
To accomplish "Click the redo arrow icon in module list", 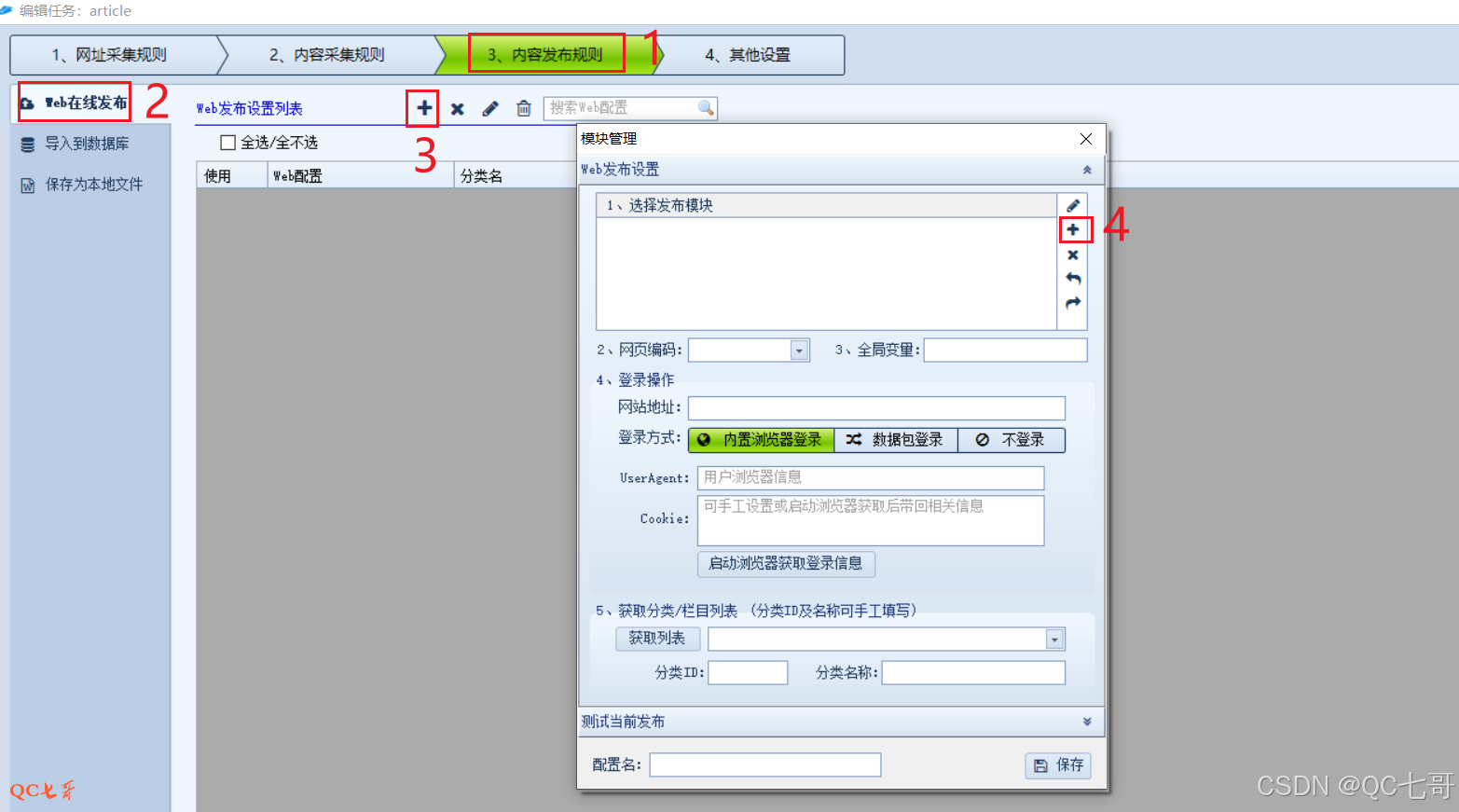I will tap(1073, 303).
